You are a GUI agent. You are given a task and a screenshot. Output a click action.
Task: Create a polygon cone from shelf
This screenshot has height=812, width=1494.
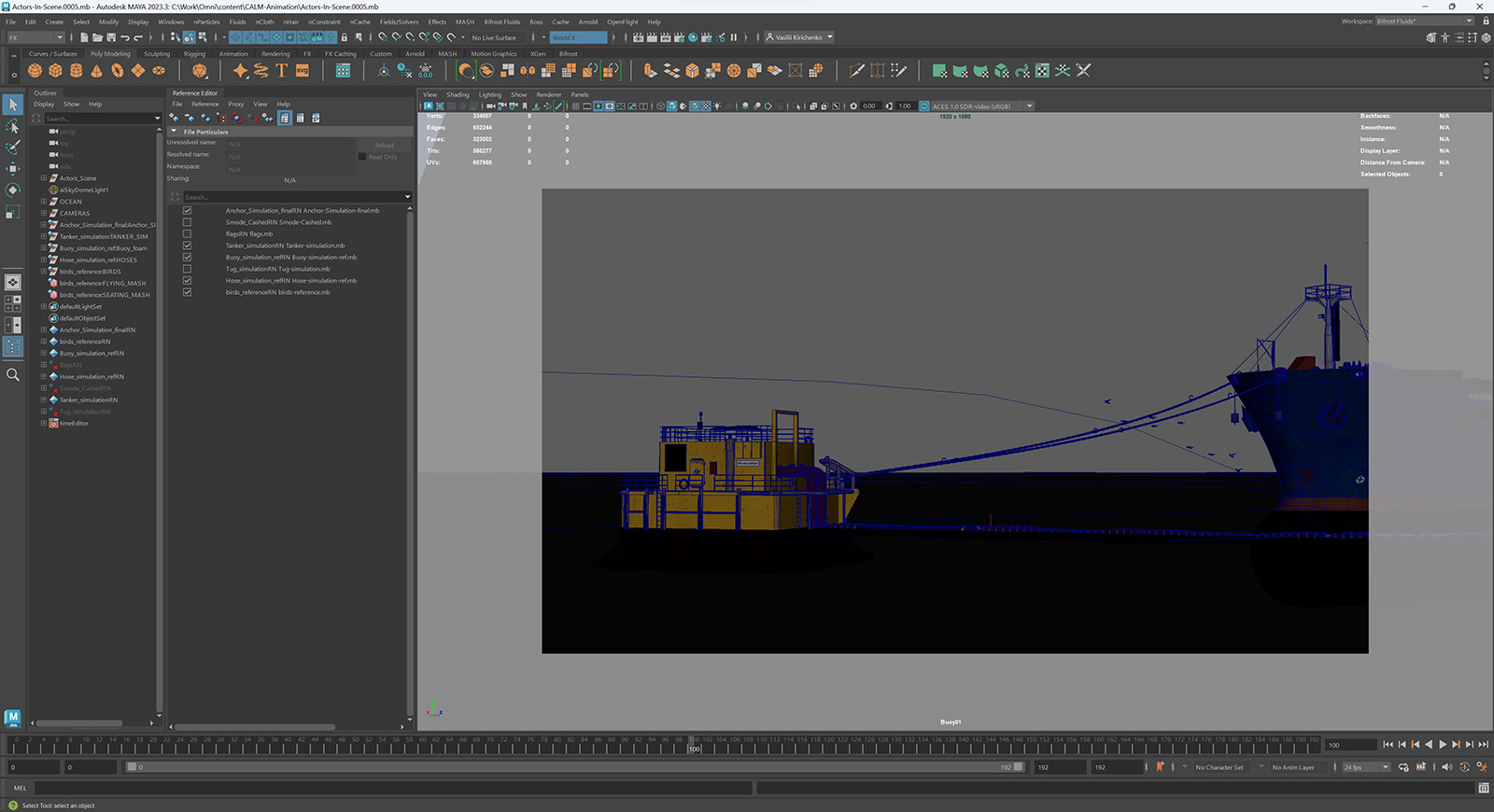tap(97, 71)
